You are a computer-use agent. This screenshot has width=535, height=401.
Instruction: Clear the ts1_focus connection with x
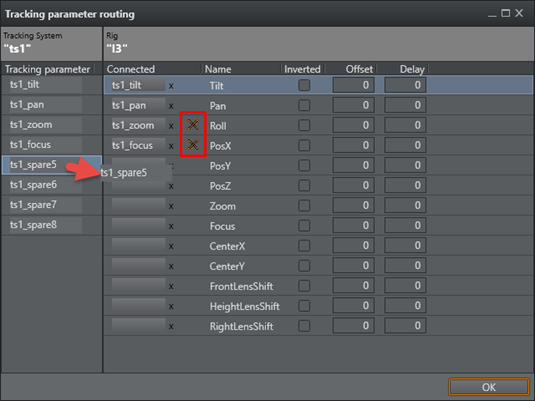(171, 146)
